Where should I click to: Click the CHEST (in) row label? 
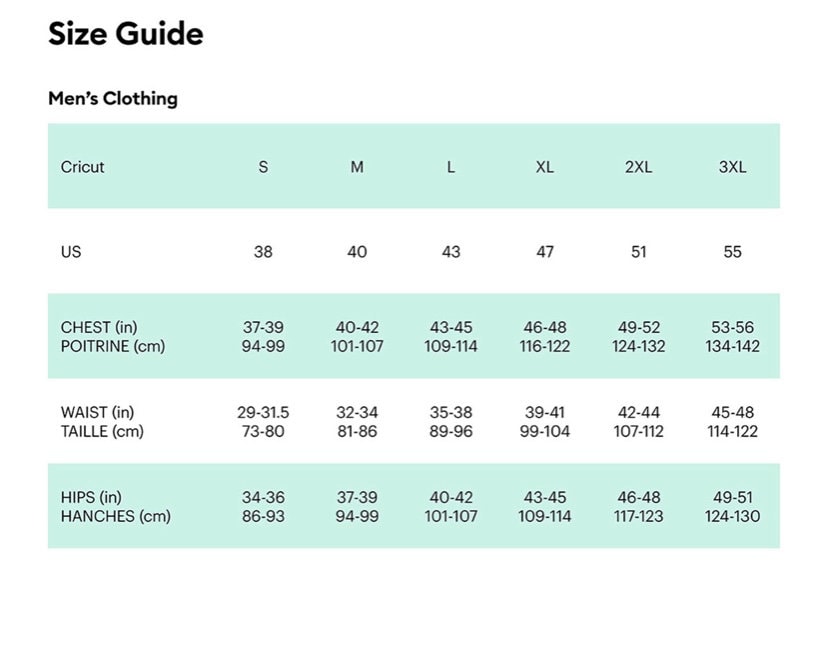click(x=99, y=327)
